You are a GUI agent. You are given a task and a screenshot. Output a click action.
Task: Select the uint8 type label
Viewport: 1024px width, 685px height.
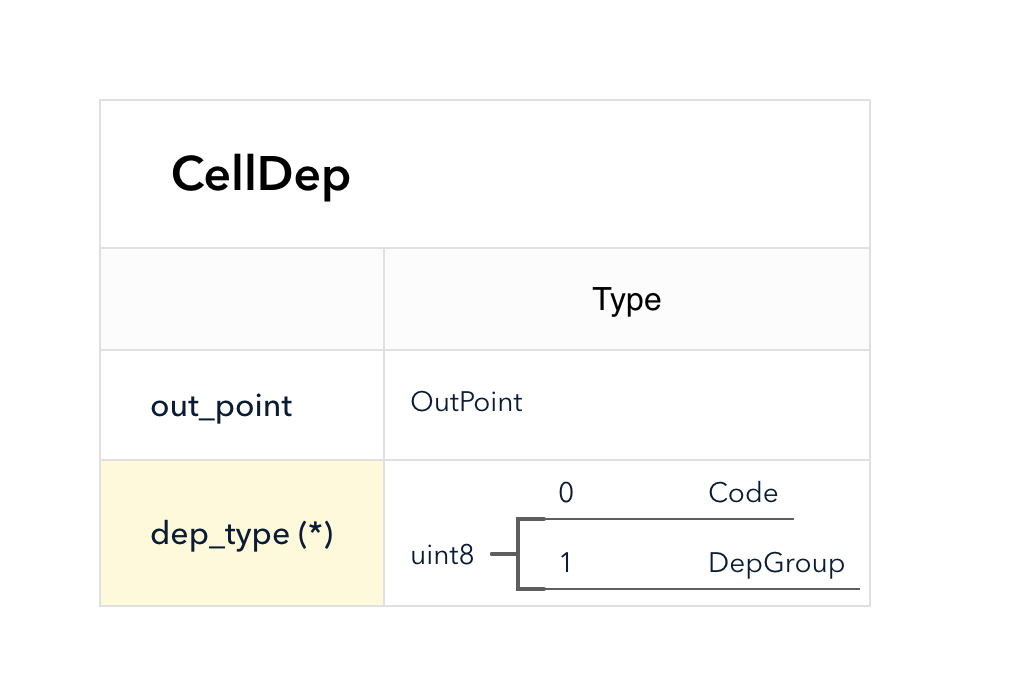(442, 556)
